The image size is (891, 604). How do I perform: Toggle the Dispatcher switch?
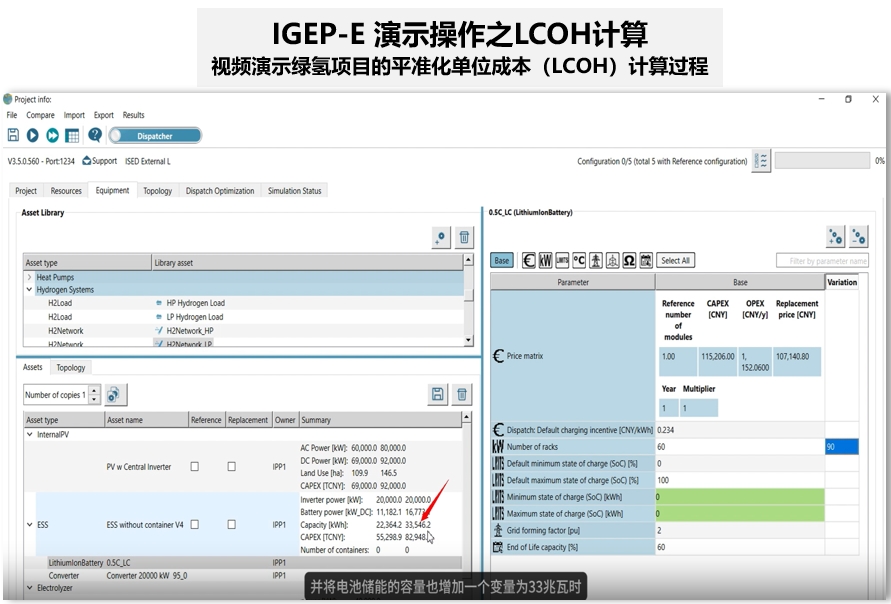click(155, 136)
